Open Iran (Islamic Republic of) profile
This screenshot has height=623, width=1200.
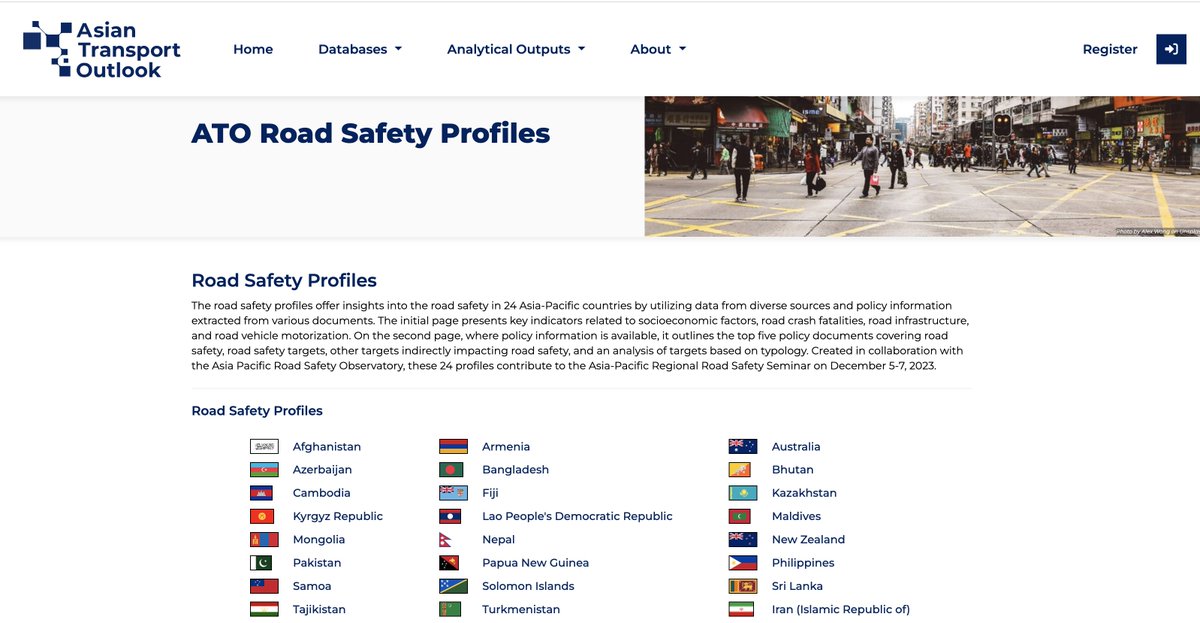(x=841, y=610)
